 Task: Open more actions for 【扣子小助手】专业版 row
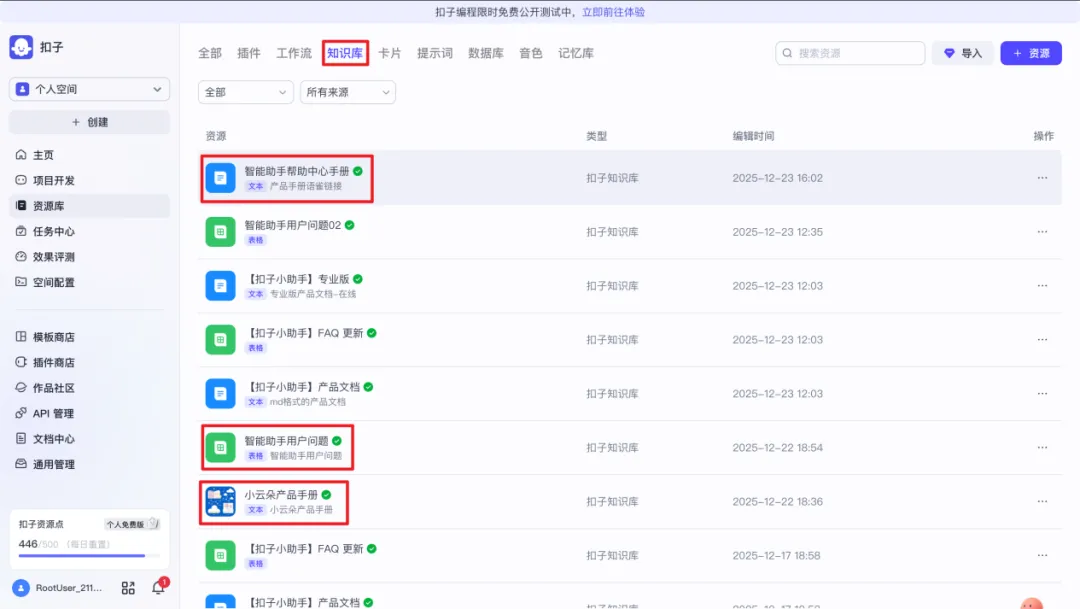pyautogui.click(x=1042, y=286)
